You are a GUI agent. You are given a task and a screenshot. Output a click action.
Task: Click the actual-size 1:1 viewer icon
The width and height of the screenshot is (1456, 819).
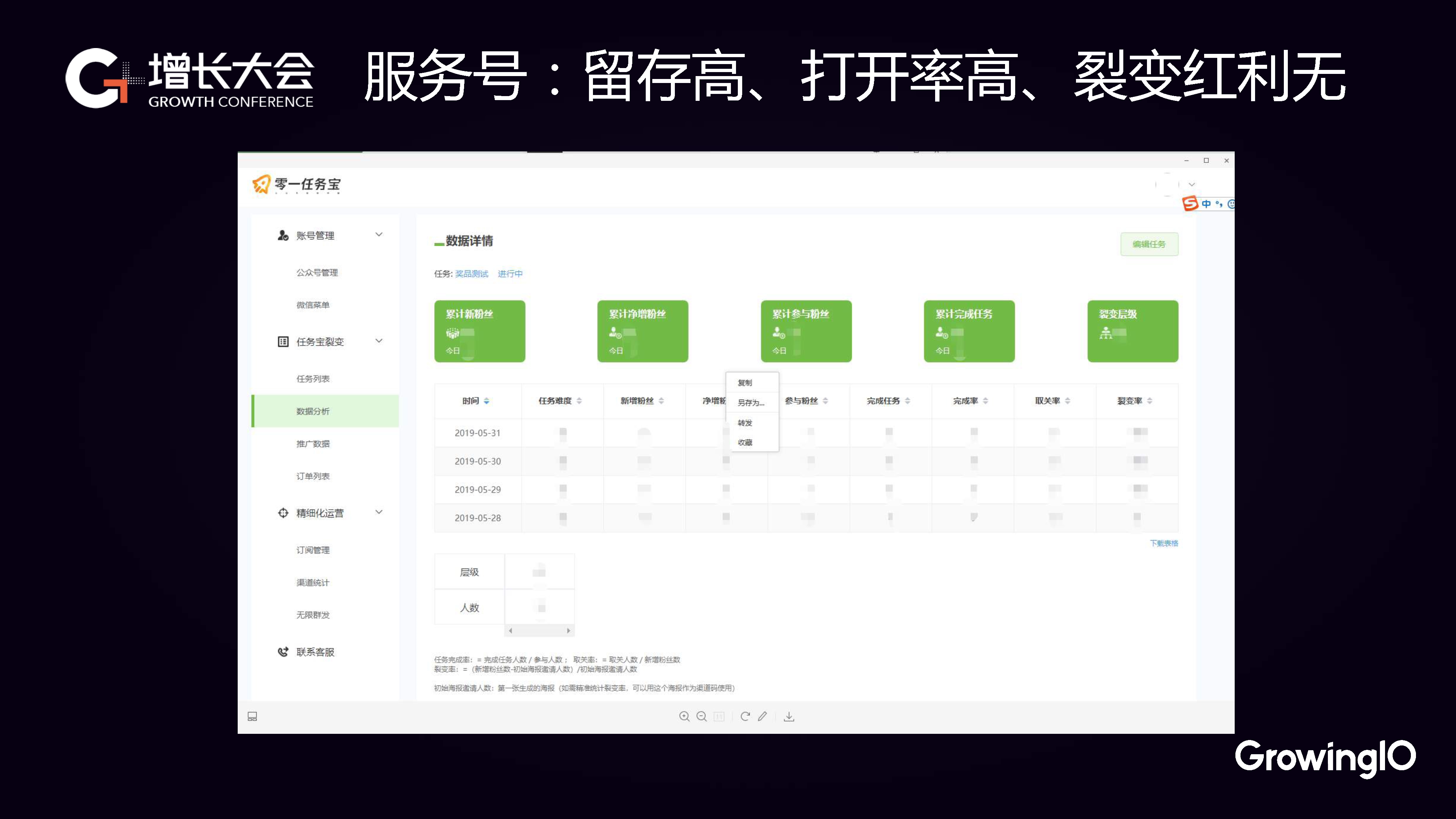pos(719,716)
